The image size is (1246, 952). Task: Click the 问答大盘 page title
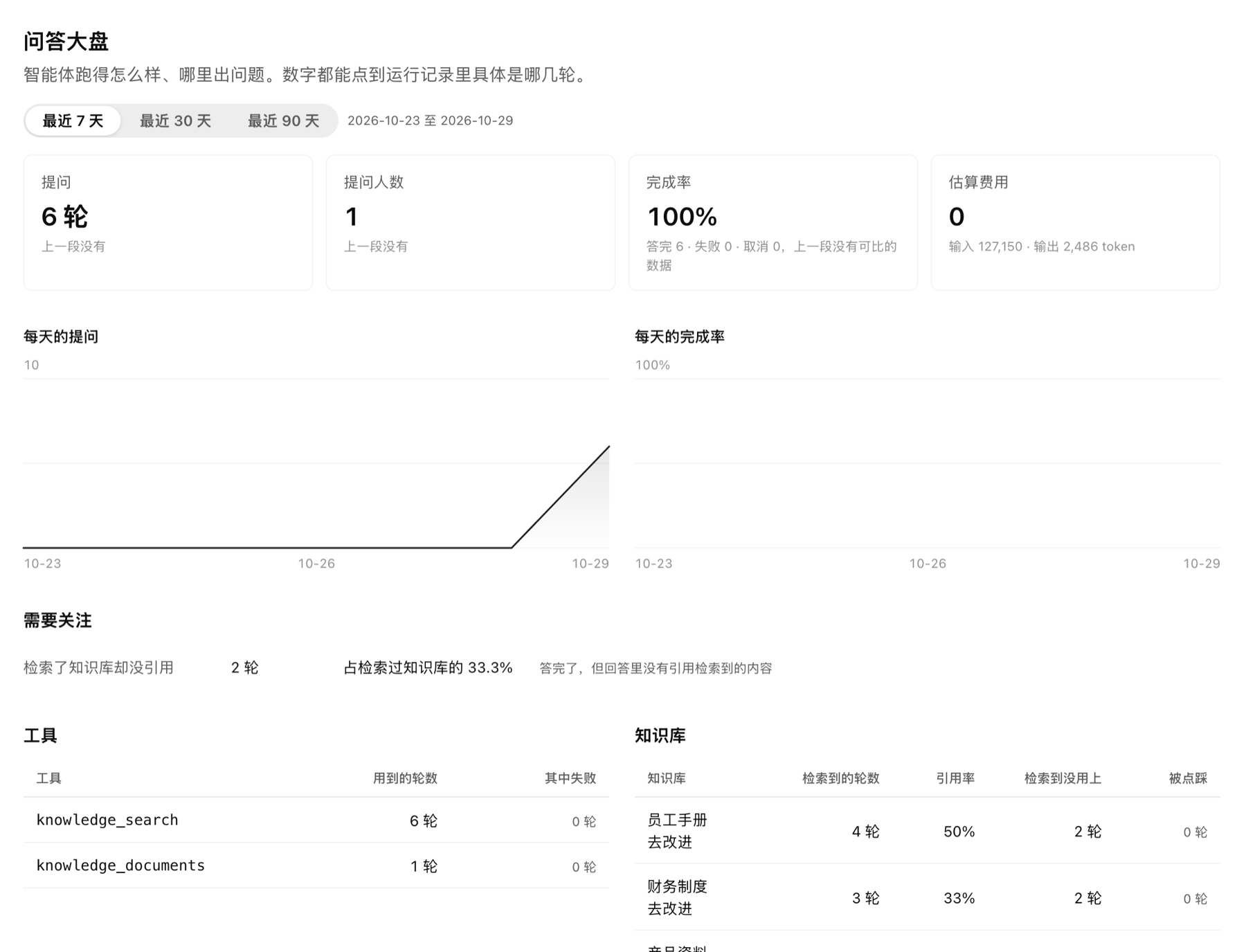[x=66, y=42]
